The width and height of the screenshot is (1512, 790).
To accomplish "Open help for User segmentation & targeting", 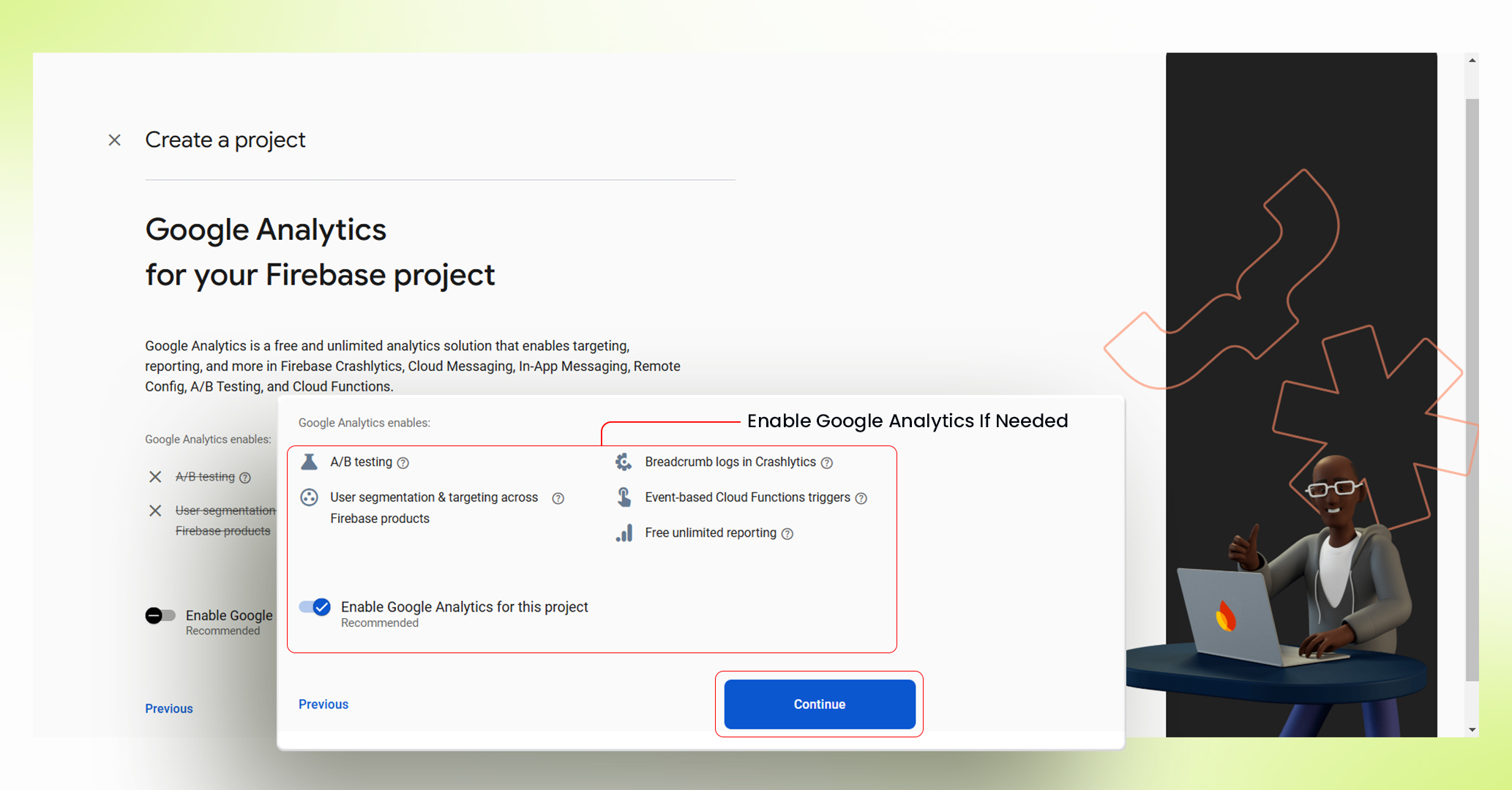I will coord(558,498).
